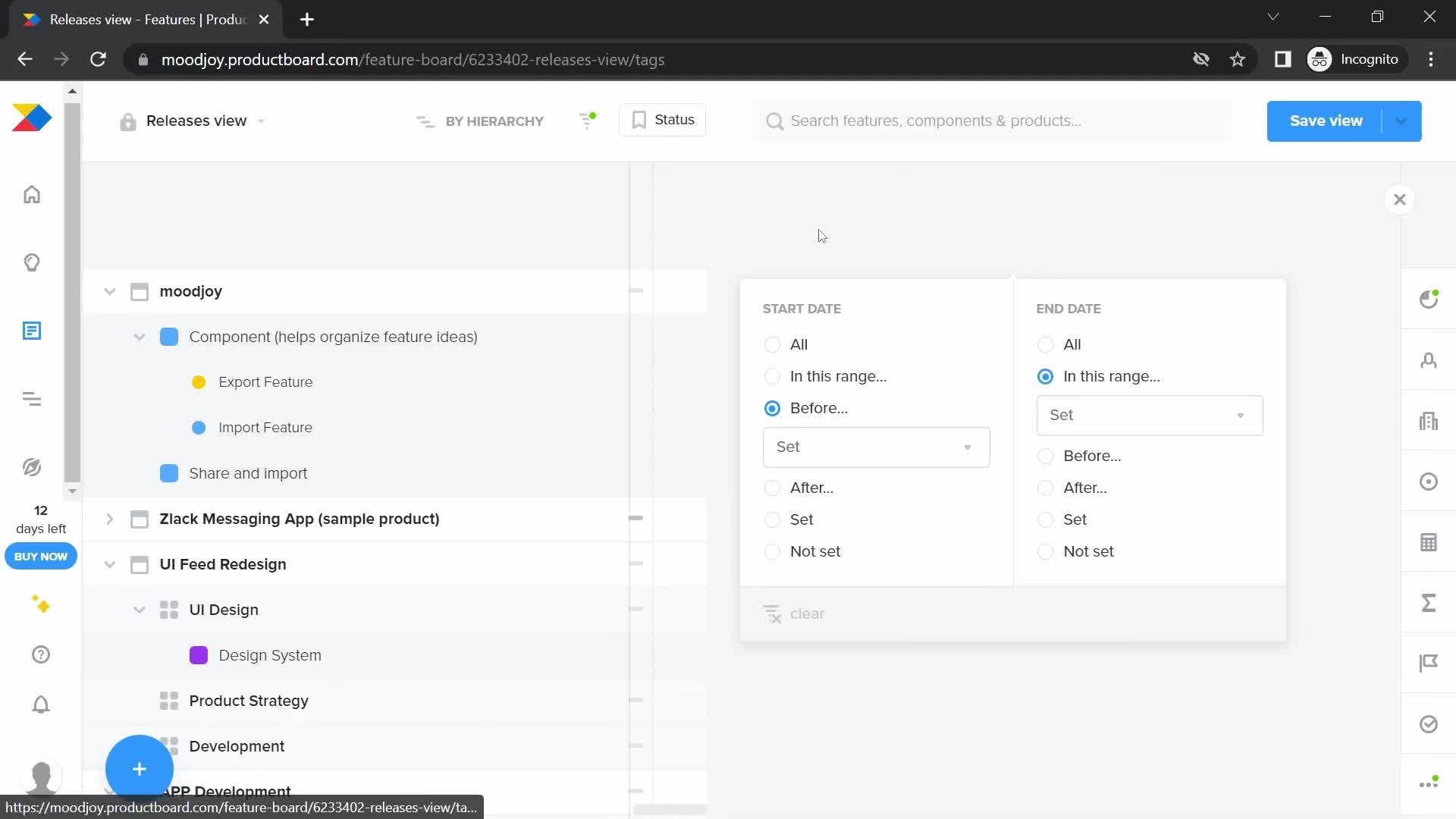Open BY HIERARCHY grouping menu
The height and width of the screenshot is (819, 1456).
point(479,121)
